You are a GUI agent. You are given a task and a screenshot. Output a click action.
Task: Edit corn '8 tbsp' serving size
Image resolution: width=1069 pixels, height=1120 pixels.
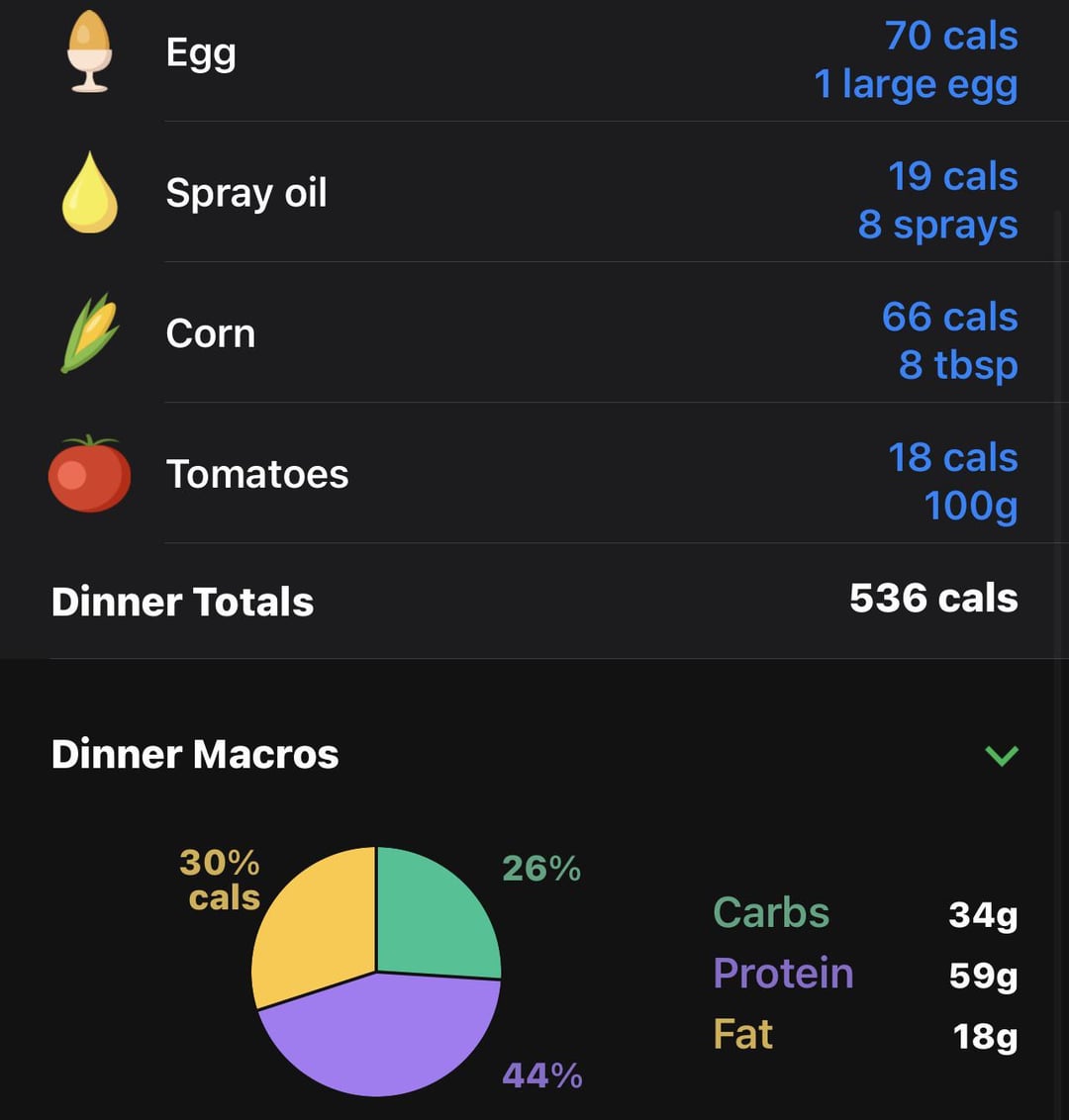pyautogui.click(x=957, y=366)
